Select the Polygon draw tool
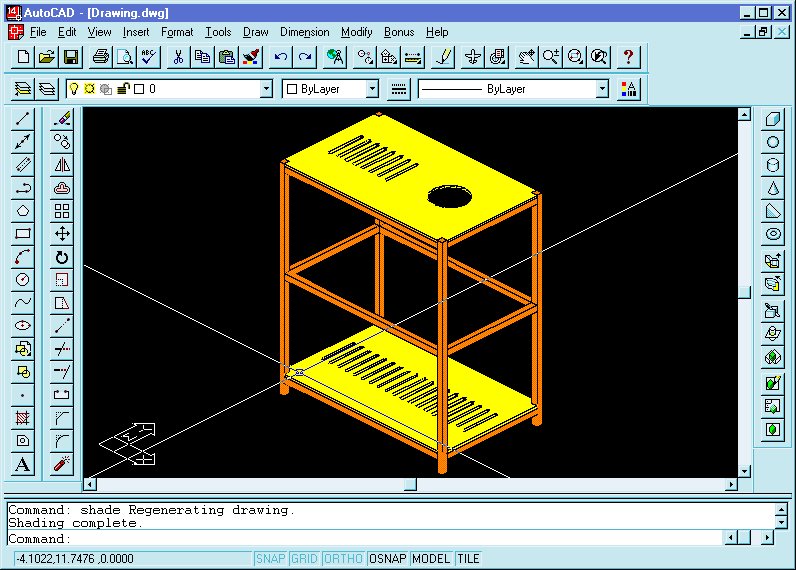Image resolution: width=796 pixels, height=570 pixels. pos(22,211)
